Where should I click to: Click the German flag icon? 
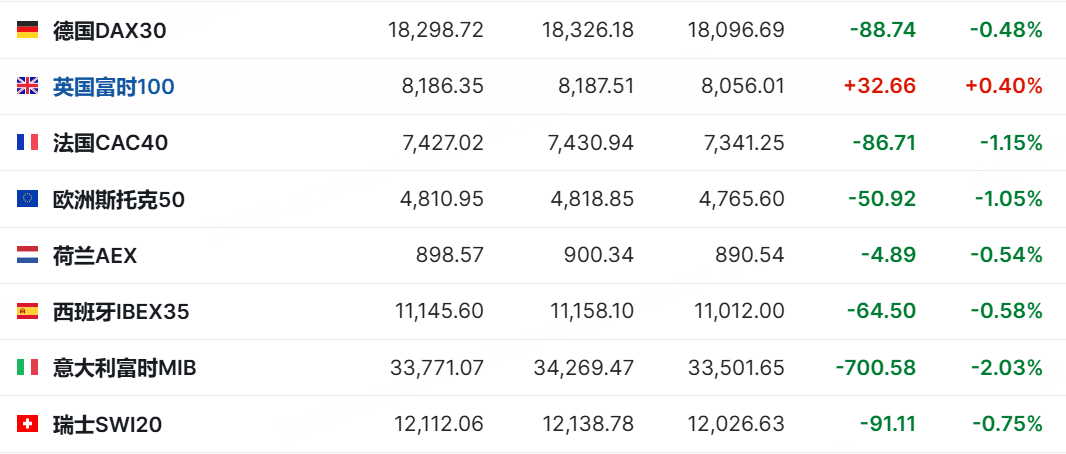(27, 29)
